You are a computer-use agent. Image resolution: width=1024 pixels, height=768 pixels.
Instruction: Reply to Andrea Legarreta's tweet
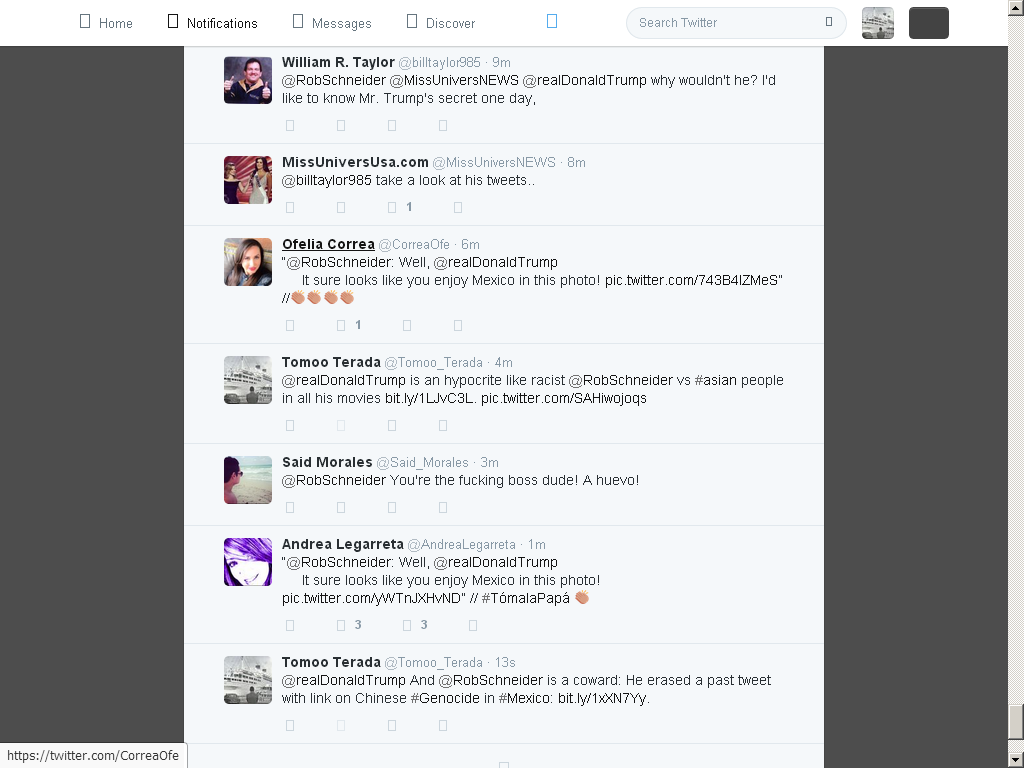click(290, 626)
